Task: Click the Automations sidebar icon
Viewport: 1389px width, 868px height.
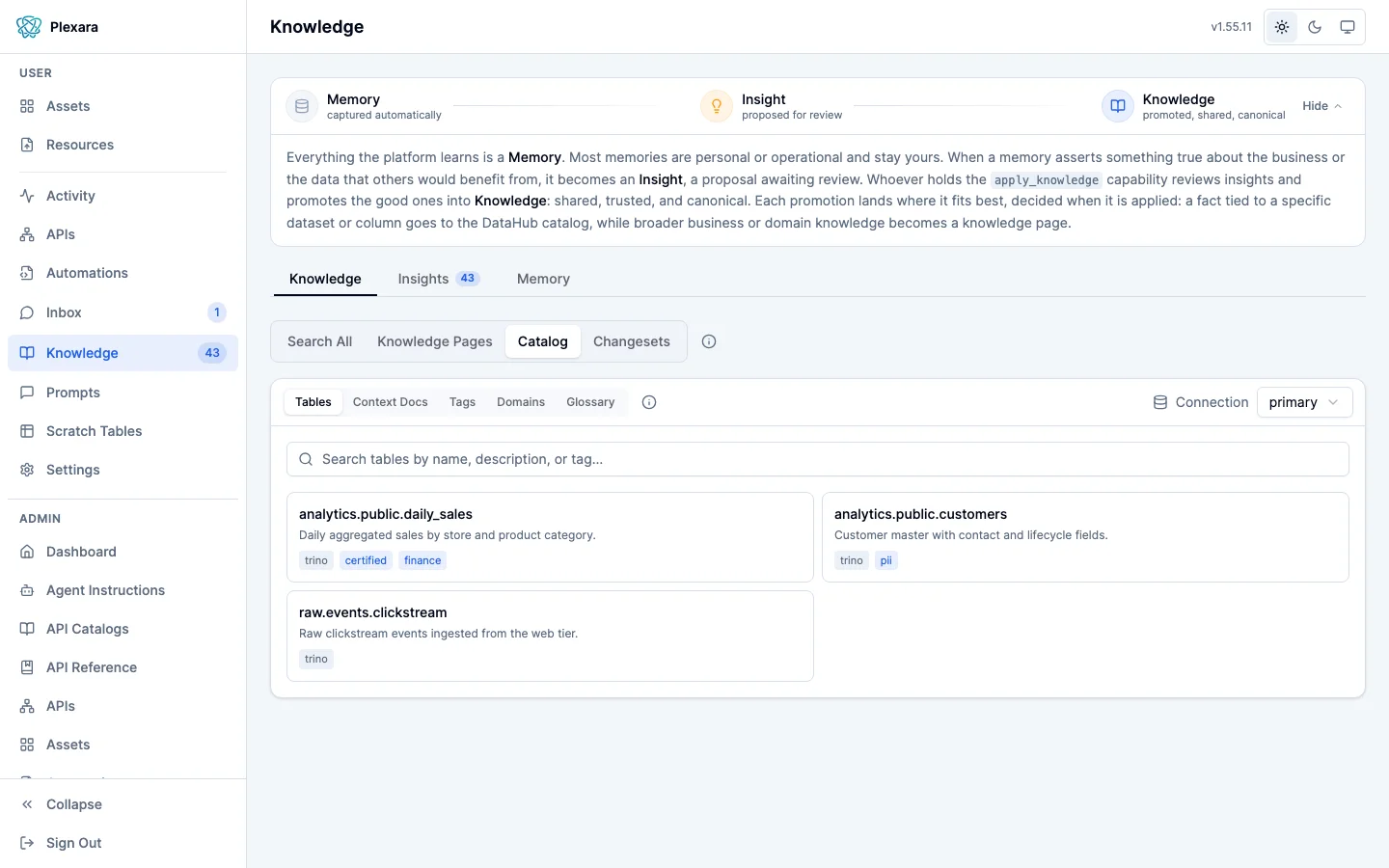Action: click(x=27, y=273)
